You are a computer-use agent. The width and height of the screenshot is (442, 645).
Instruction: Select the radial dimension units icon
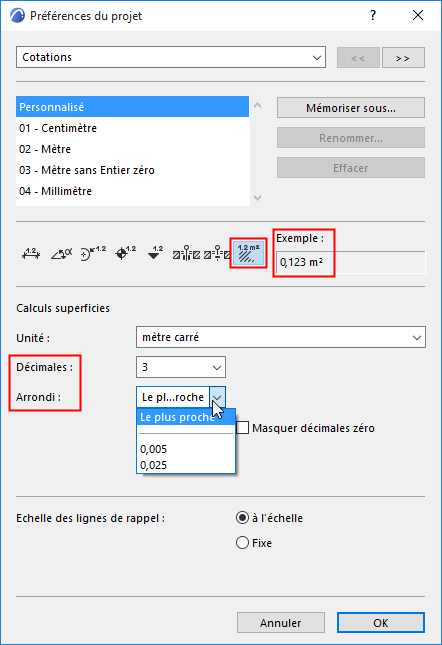click(93, 253)
